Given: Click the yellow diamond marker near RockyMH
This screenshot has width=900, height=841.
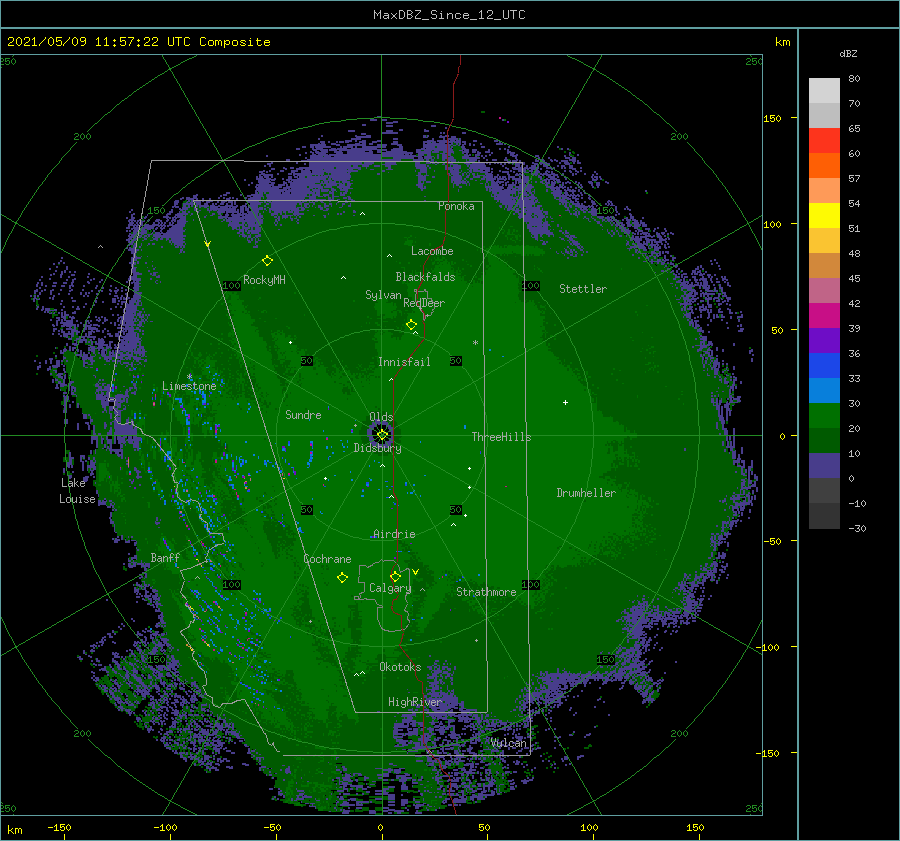Looking at the screenshot, I should (x=267, y=261).
